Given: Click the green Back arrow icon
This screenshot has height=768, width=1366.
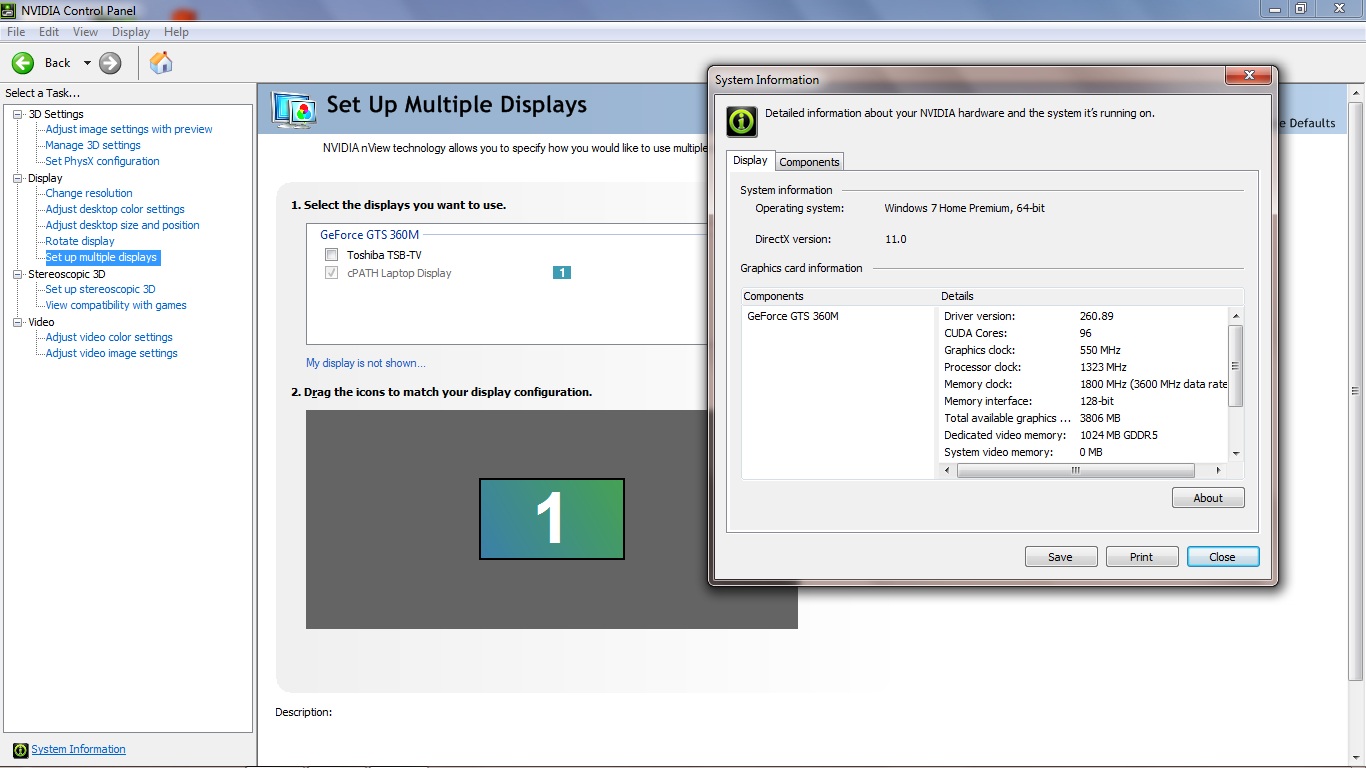Looking at the screenshot, I should [23, 63].
